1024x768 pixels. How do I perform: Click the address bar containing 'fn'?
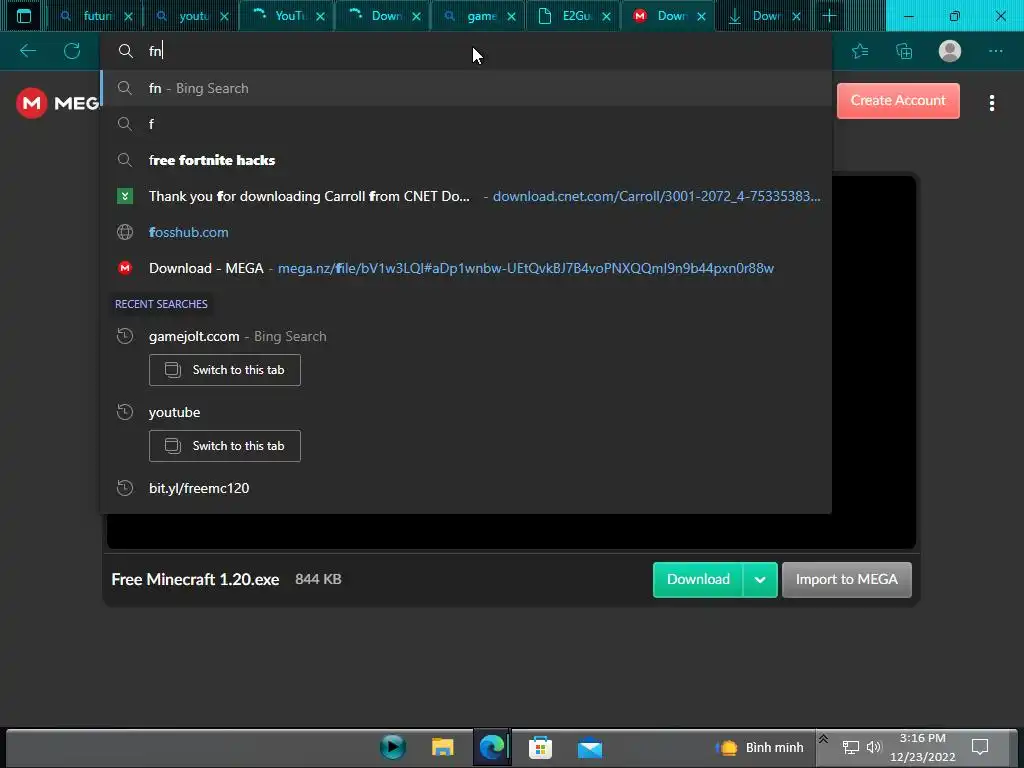point(466,51)
